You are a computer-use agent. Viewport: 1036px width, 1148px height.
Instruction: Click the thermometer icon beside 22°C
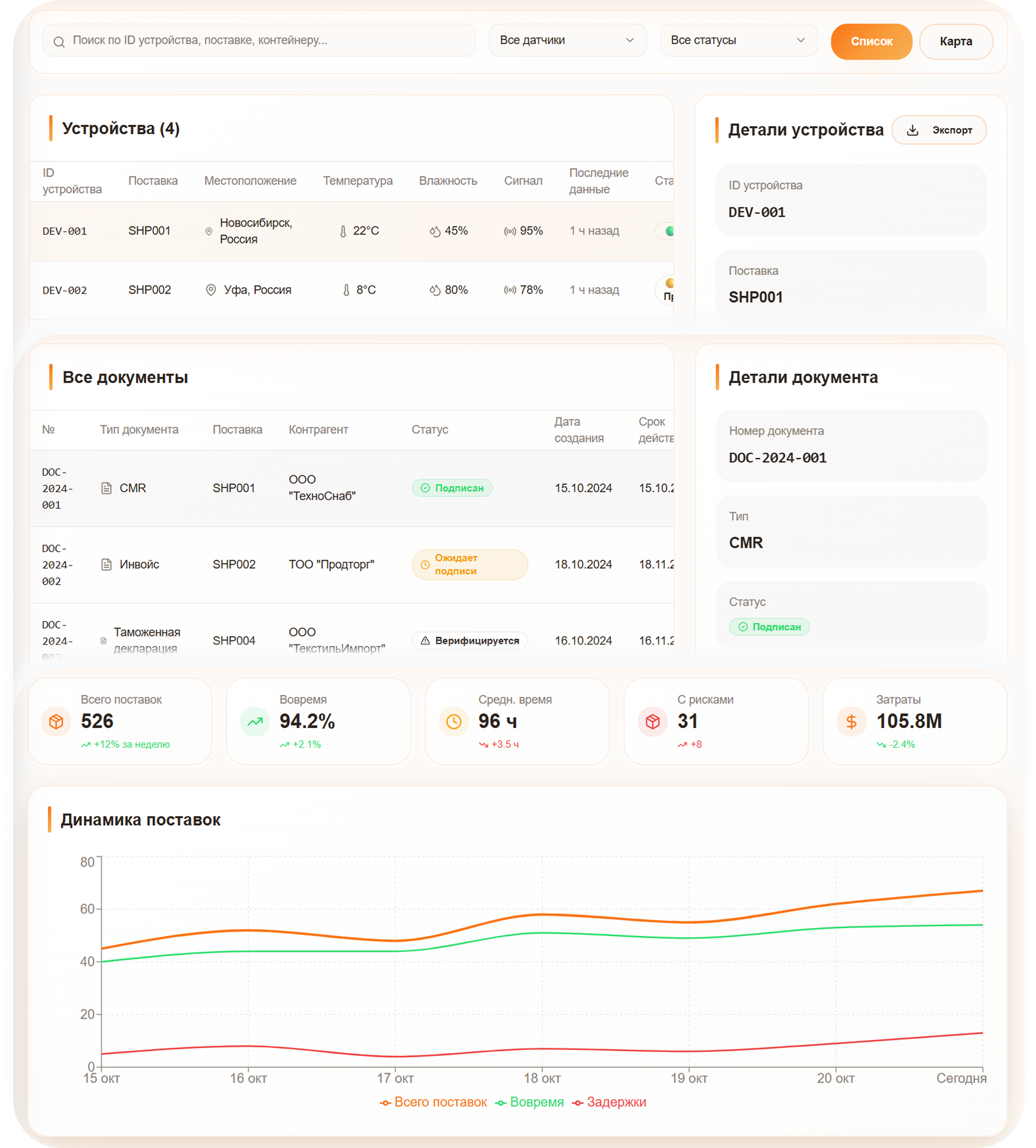[342, 231]
